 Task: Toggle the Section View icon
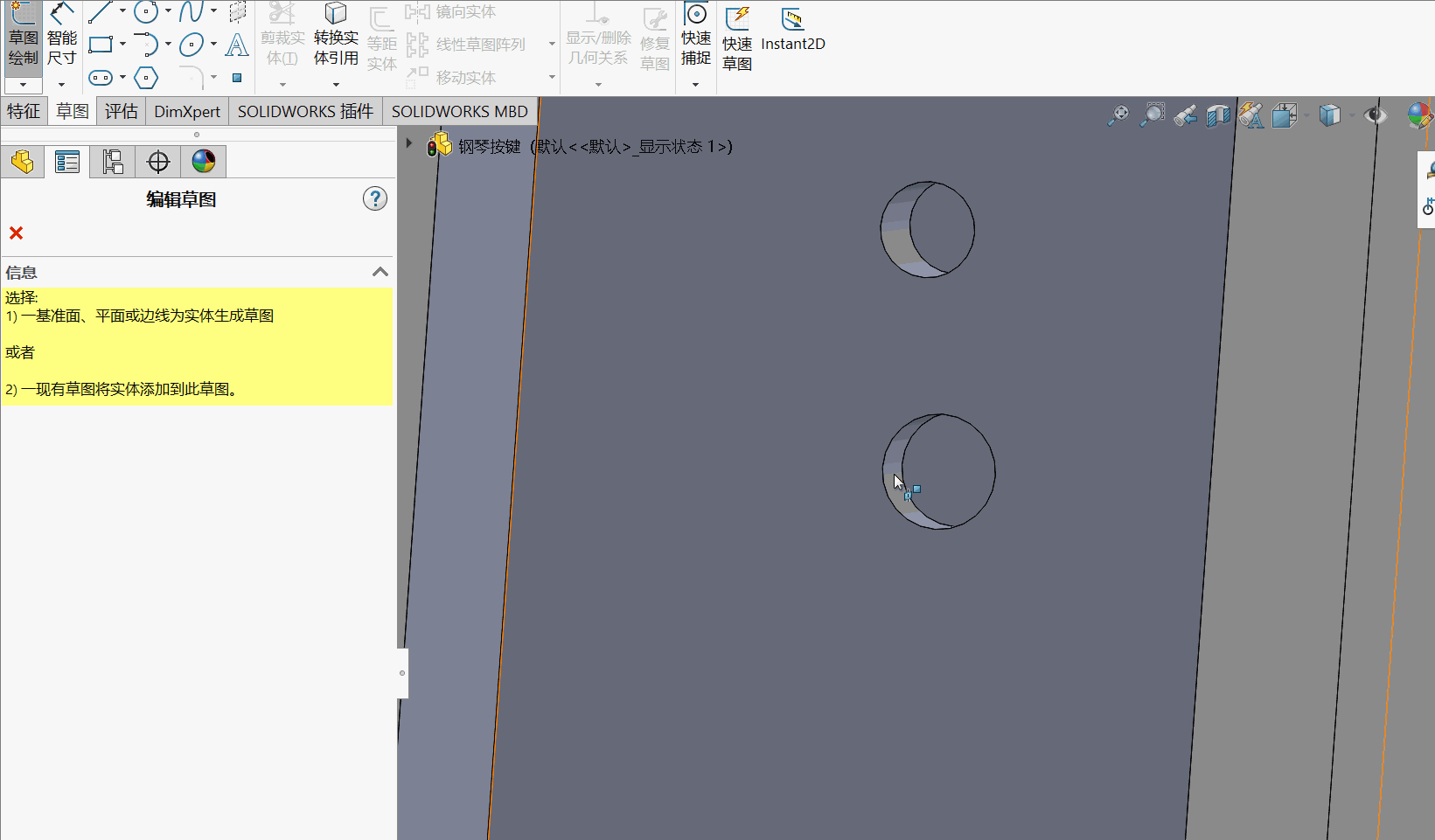point(1218,115)
